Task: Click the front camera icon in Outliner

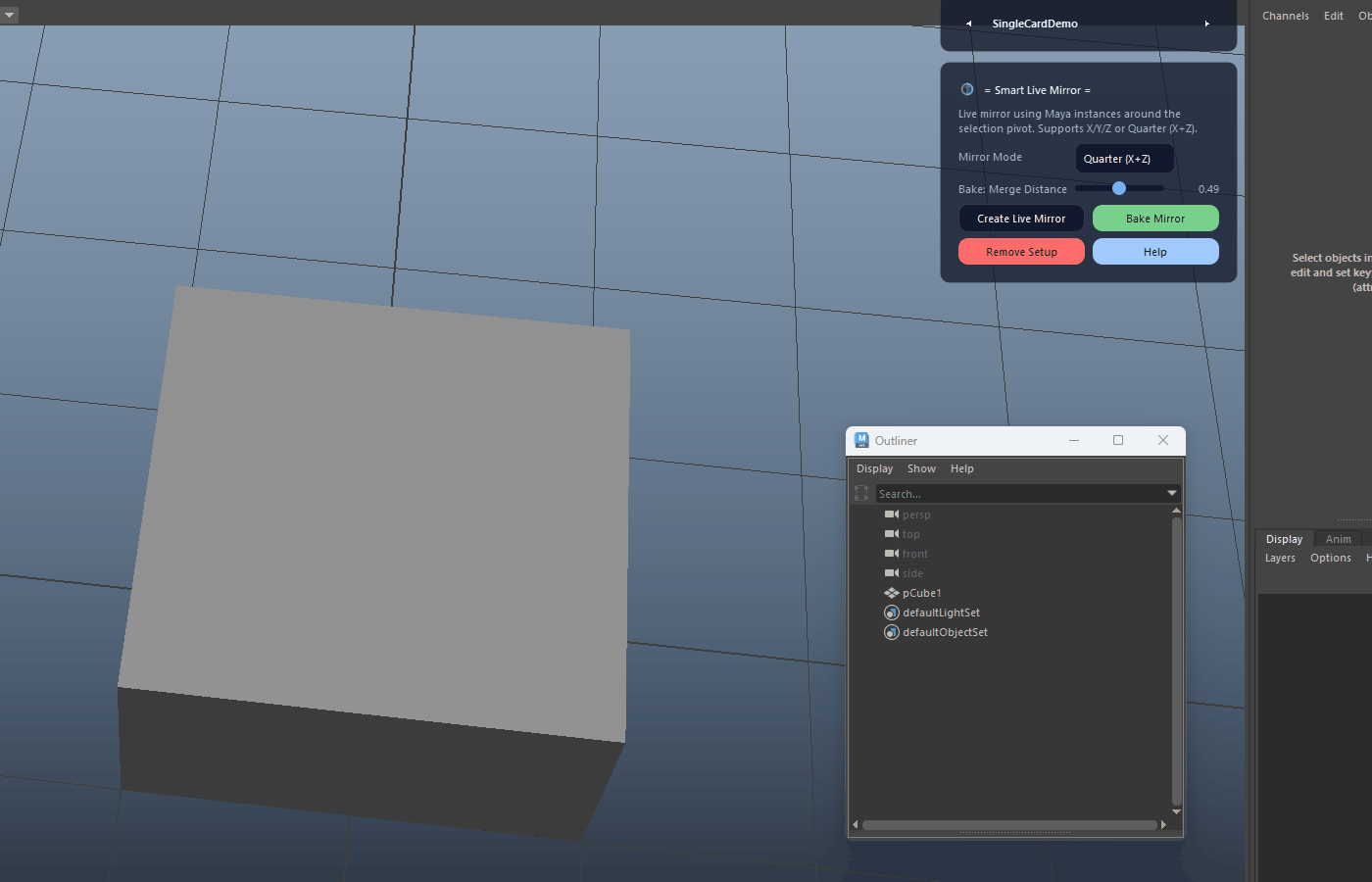Action: click(x=892, y=553)
